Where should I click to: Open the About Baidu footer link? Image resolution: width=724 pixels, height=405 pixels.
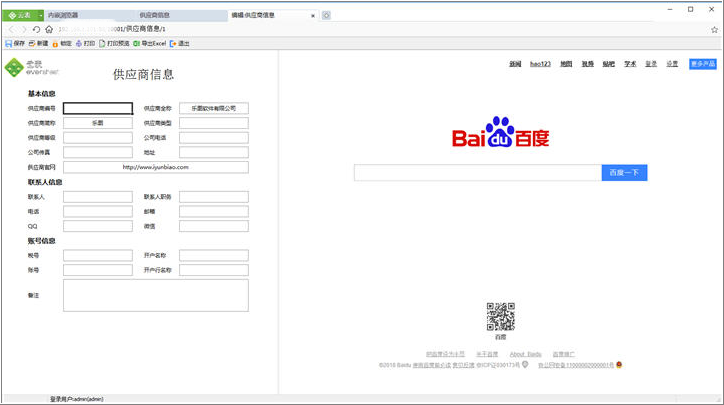(525, 354)
